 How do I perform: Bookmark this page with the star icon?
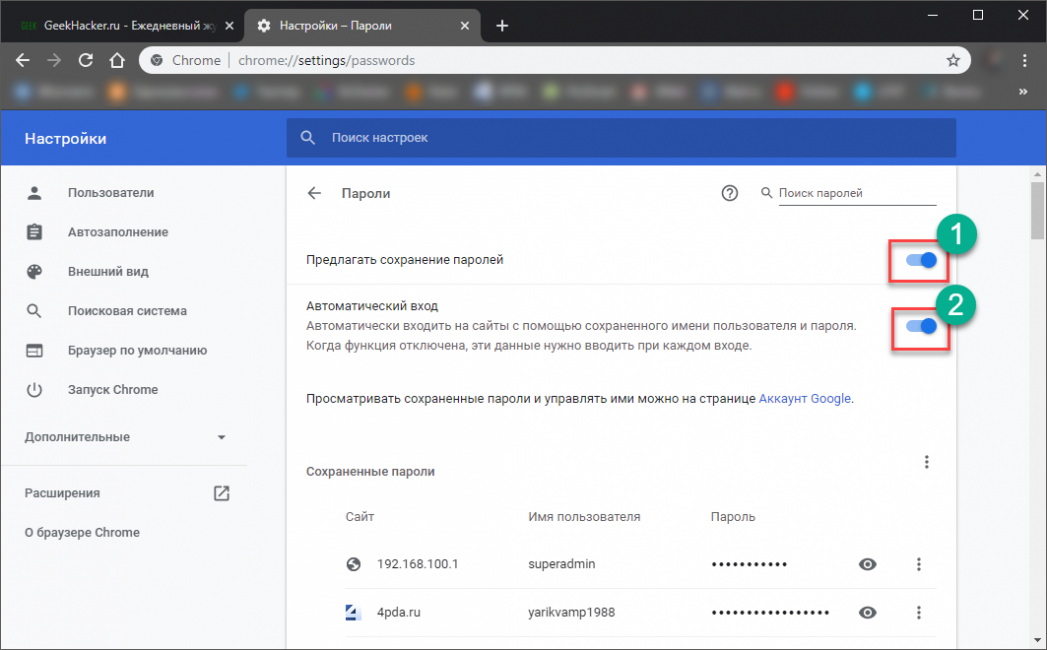coord(953,60)
